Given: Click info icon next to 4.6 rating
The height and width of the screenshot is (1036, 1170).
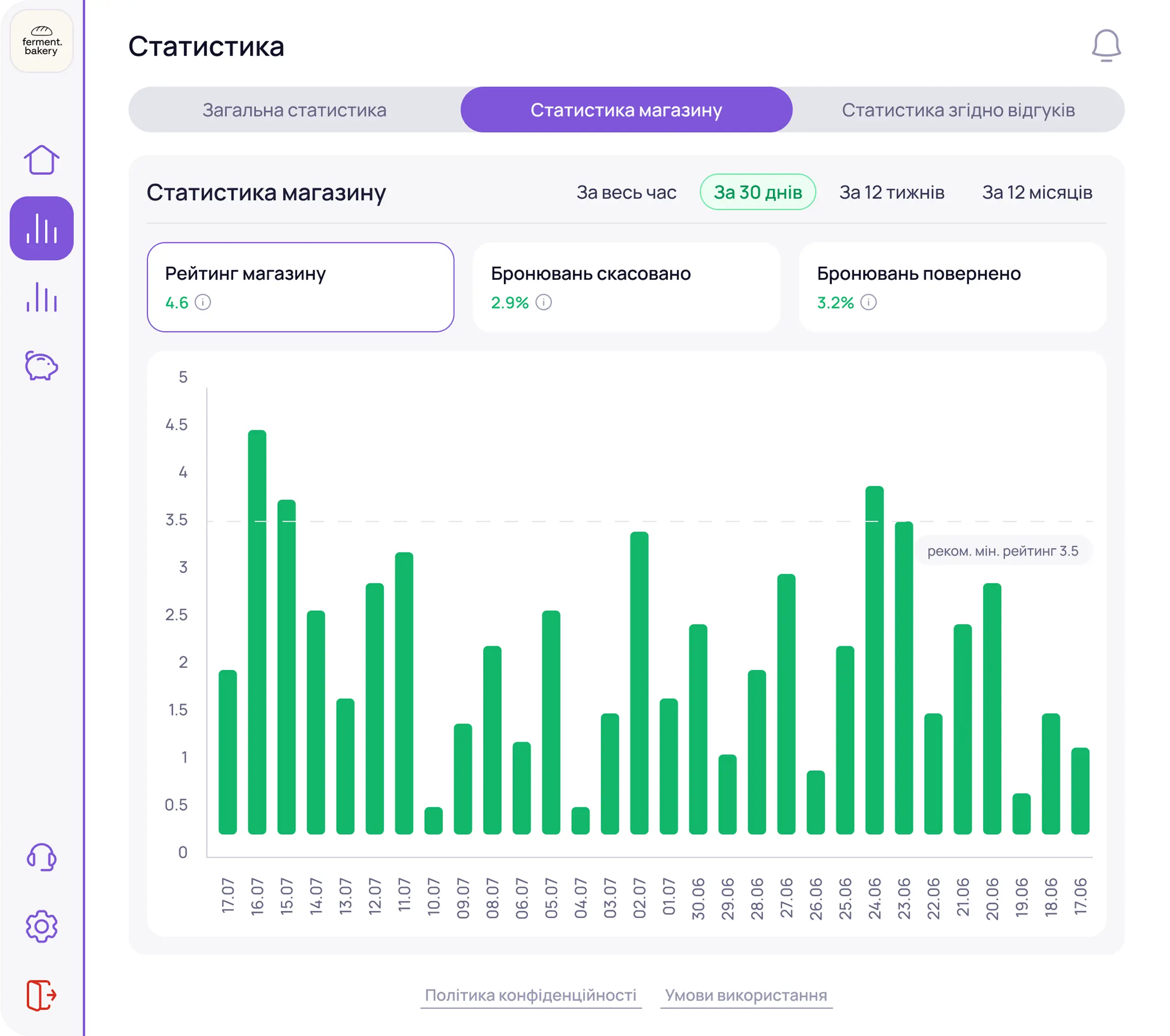Looking at the screenshot, I should [x=203, y=302].
